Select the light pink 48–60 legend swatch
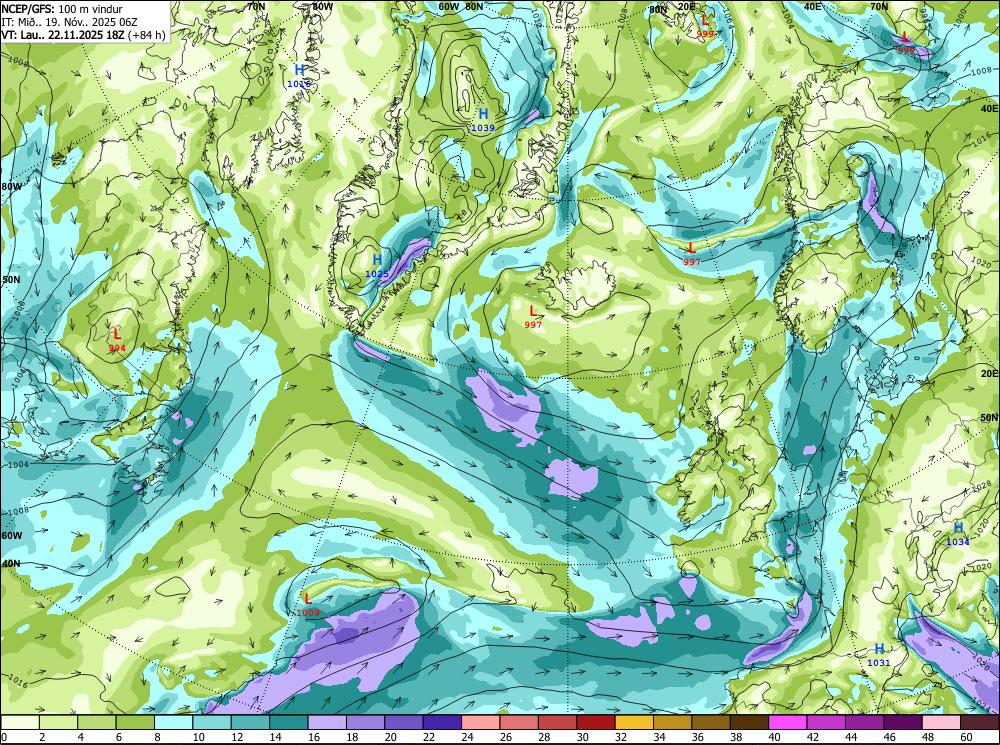 [942, 722]
